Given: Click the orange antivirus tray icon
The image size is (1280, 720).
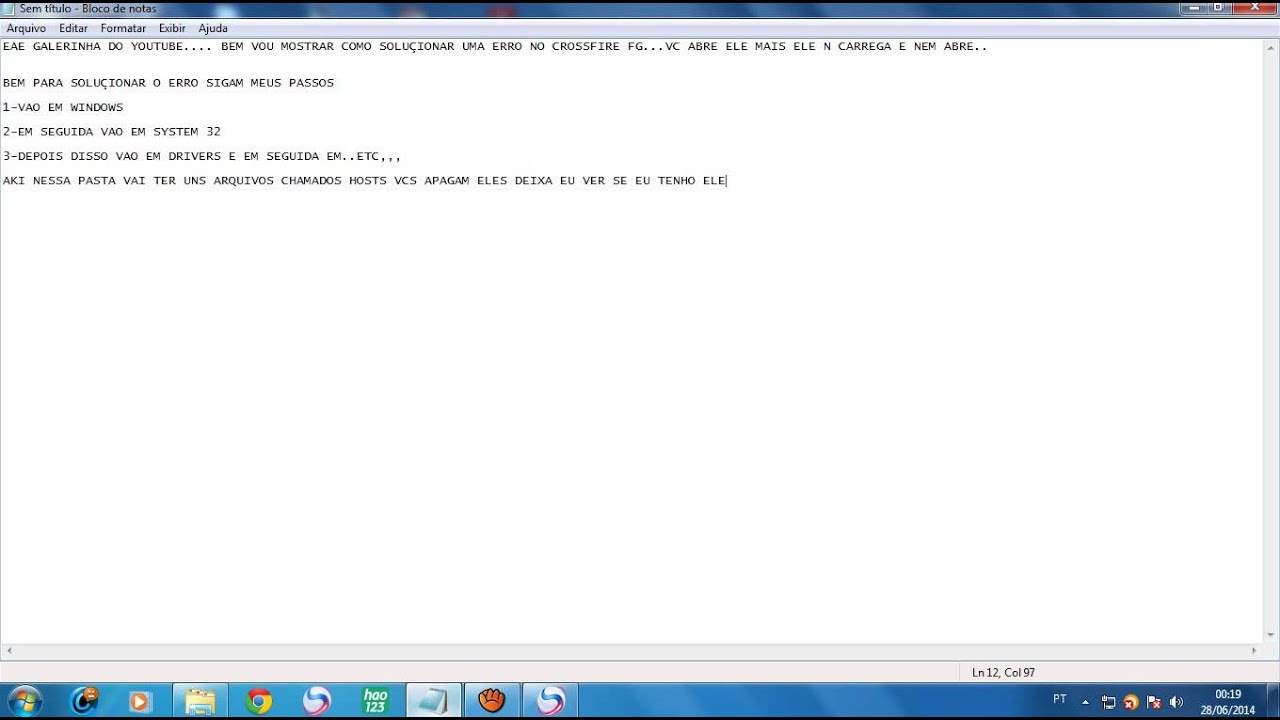Looking at the screenshot, I should (1131, 702).
